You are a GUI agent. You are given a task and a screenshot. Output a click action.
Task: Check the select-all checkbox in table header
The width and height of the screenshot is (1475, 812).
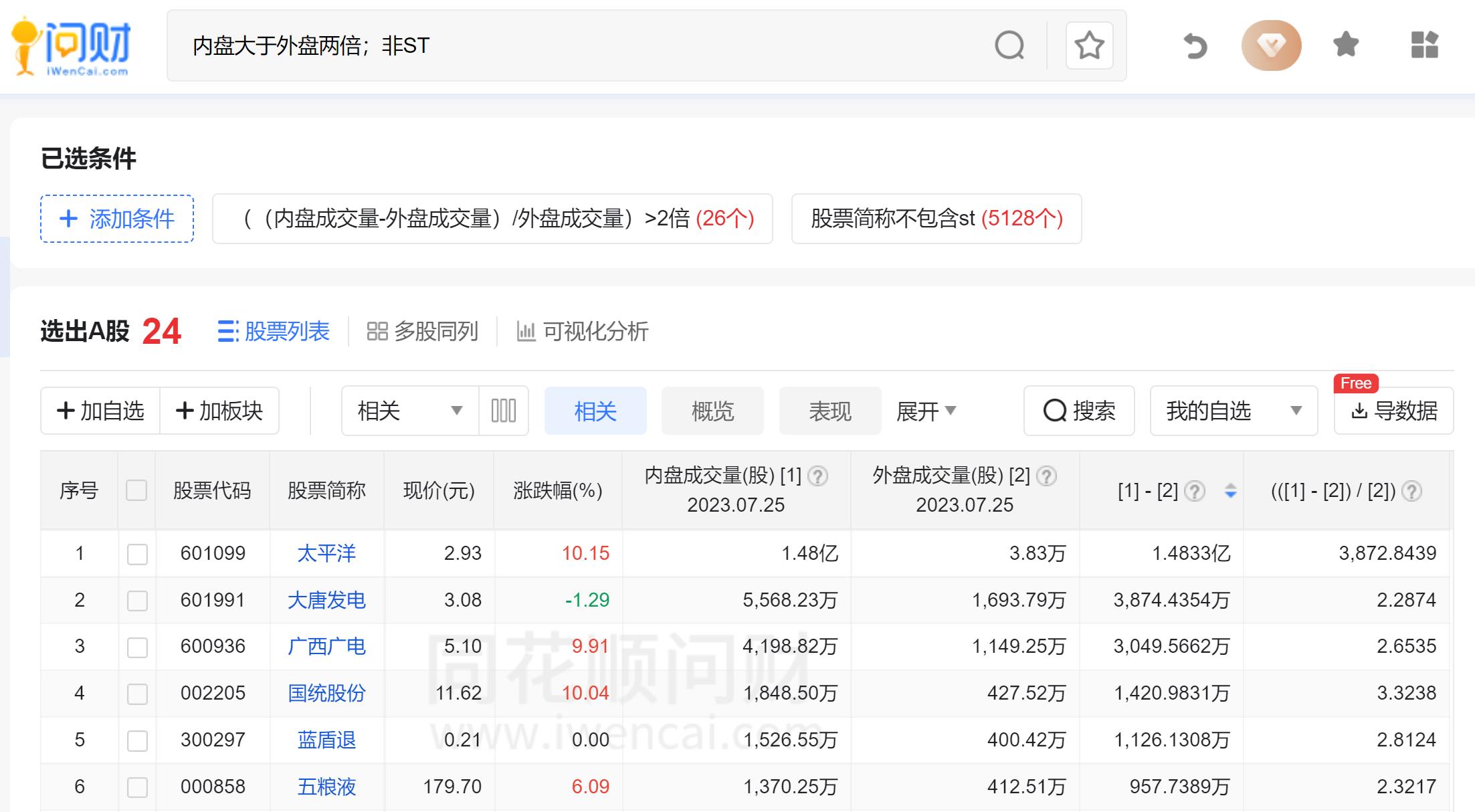137,490
